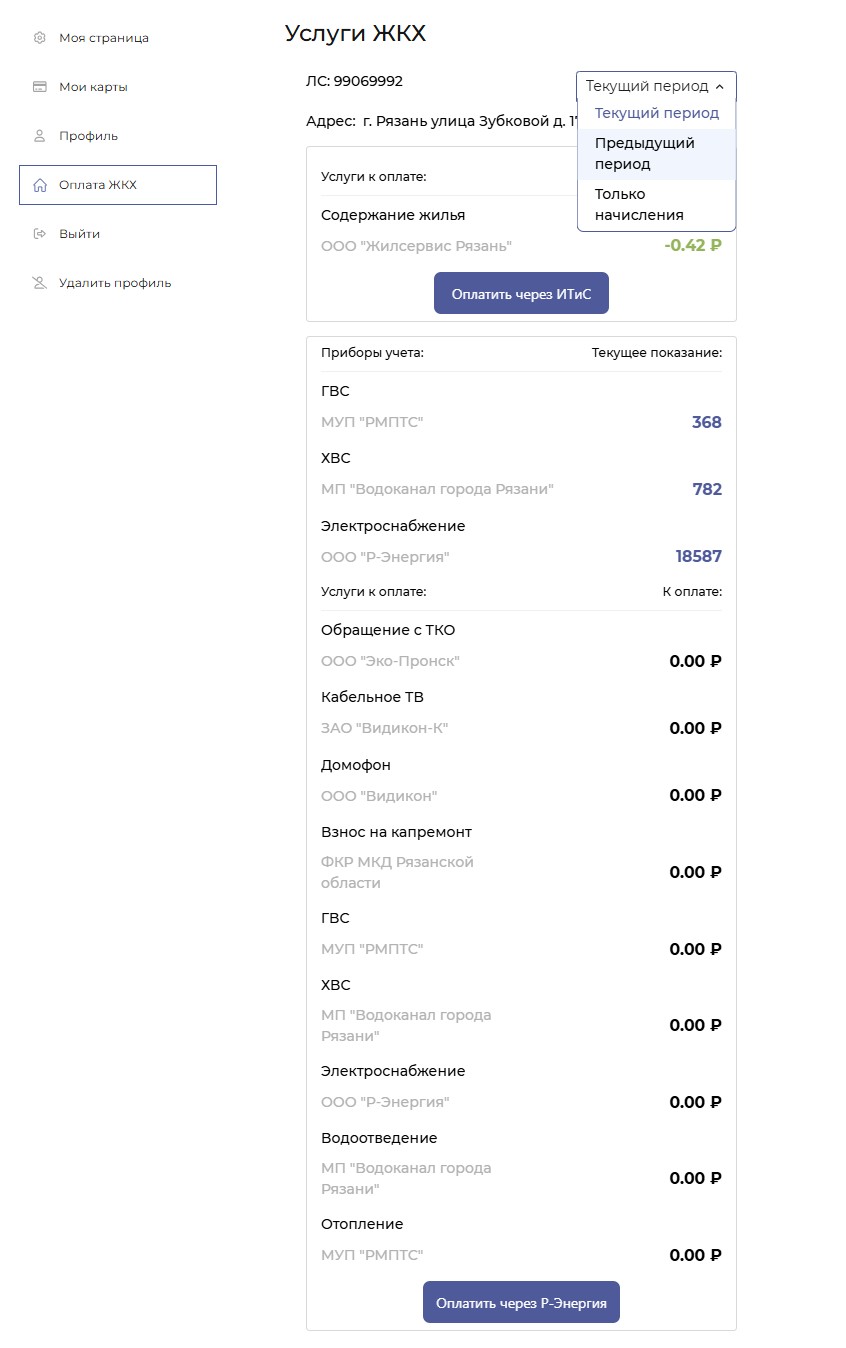The height and width of the screenshot is (1348, 846).
Task: Click the Электроснабжение reading 18587
Action: click(x=698, y=557)
